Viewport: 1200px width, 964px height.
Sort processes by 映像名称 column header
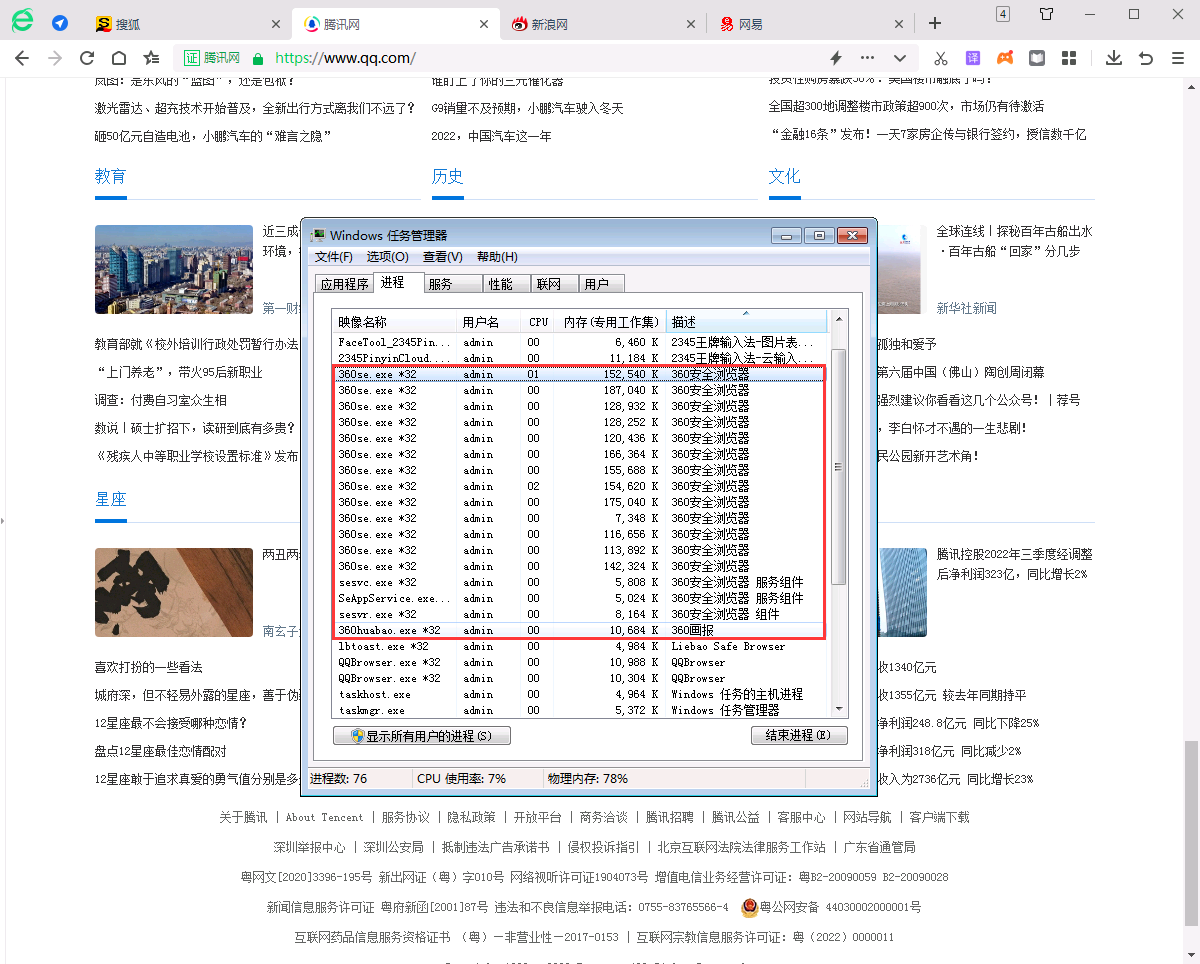point(395,322)
